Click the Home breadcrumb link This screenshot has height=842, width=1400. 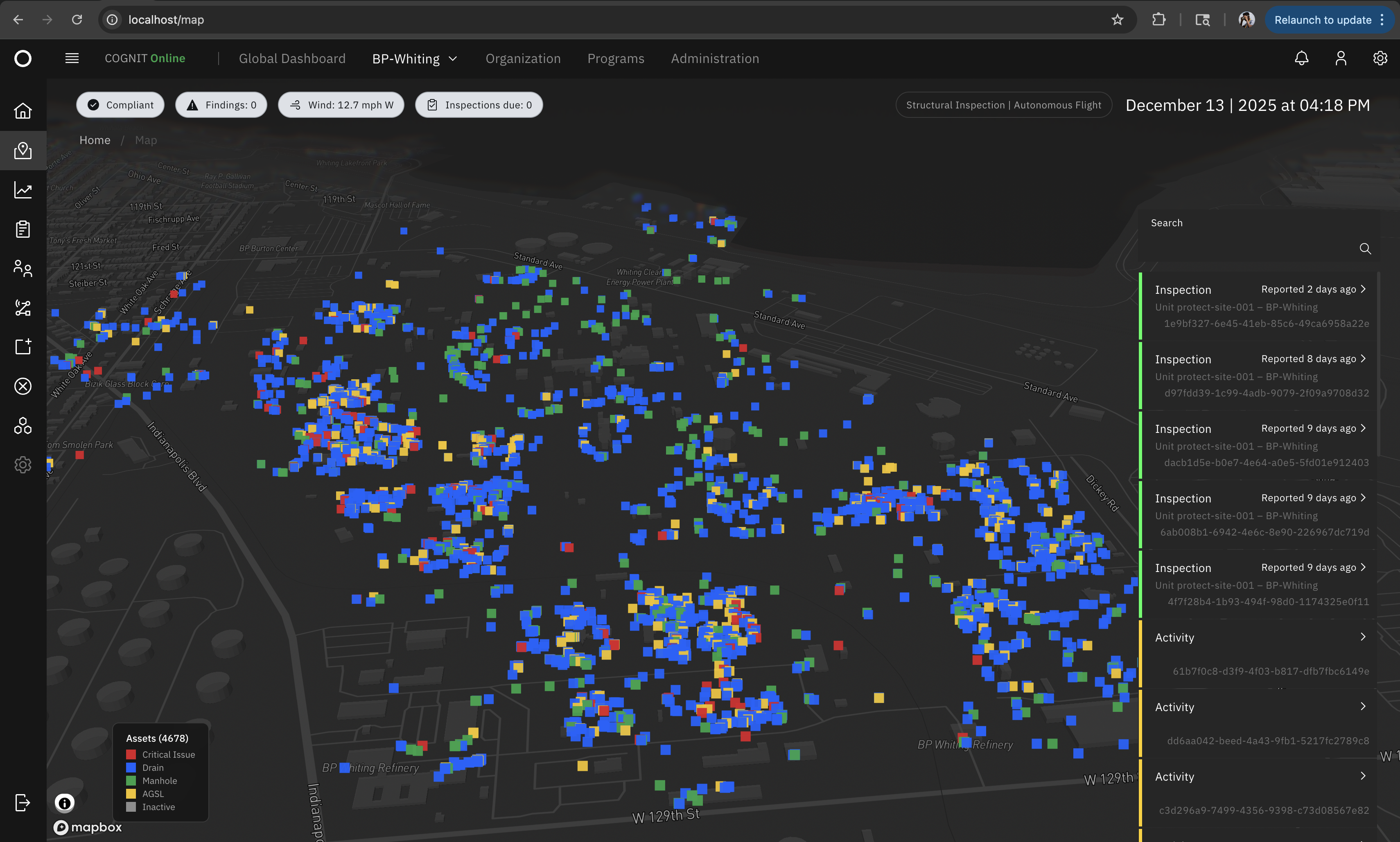click(x=95, y=140)
